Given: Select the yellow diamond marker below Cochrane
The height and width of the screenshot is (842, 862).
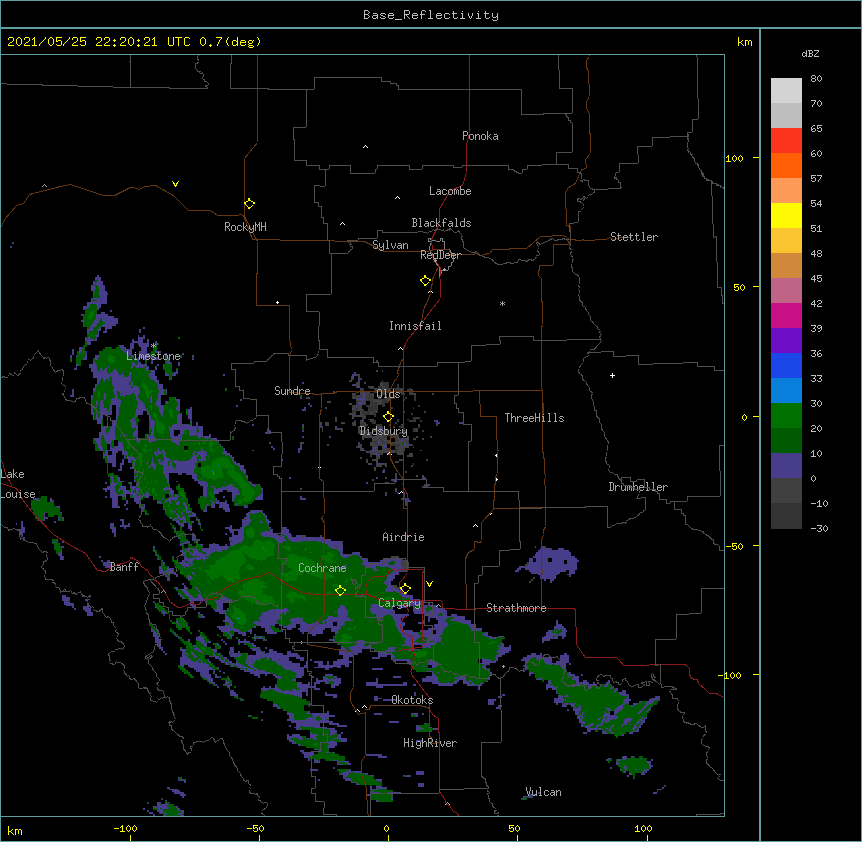Looking at the screenshot, I should (340, 591).
